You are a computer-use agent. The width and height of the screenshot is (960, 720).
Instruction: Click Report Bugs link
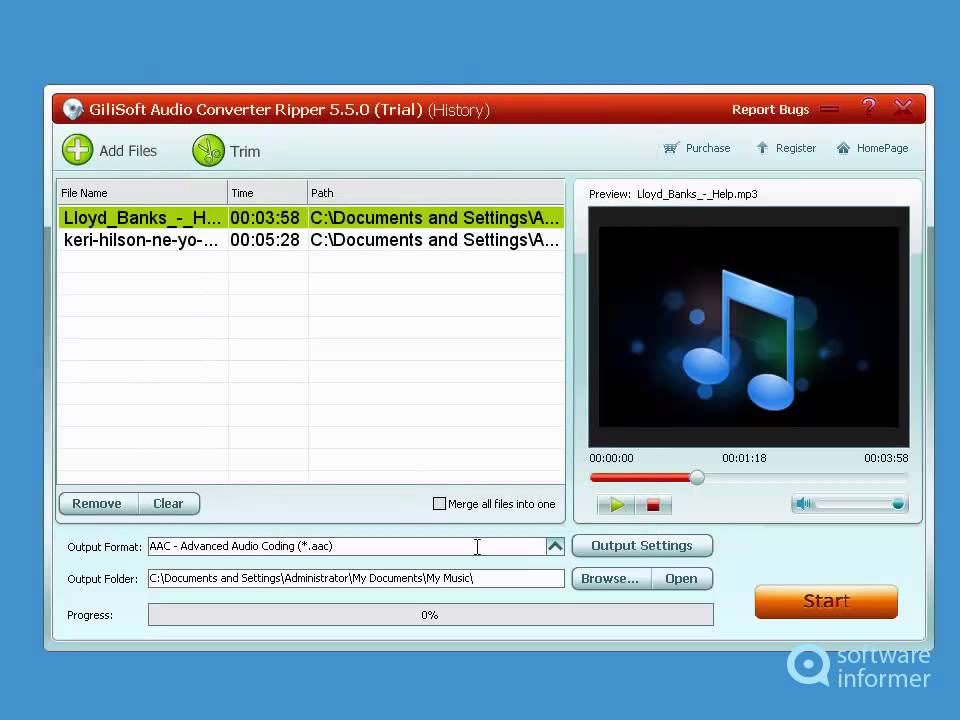(770, 110)
